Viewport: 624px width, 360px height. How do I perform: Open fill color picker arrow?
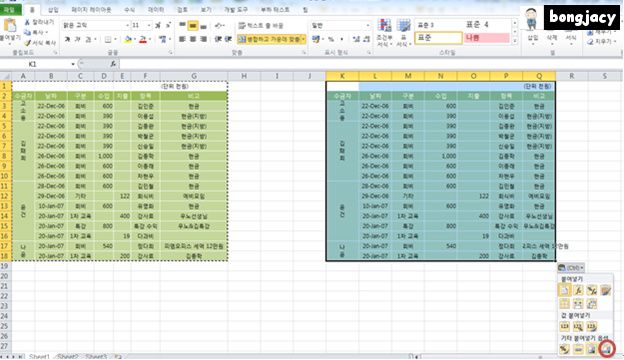click(x=134, y=39)
